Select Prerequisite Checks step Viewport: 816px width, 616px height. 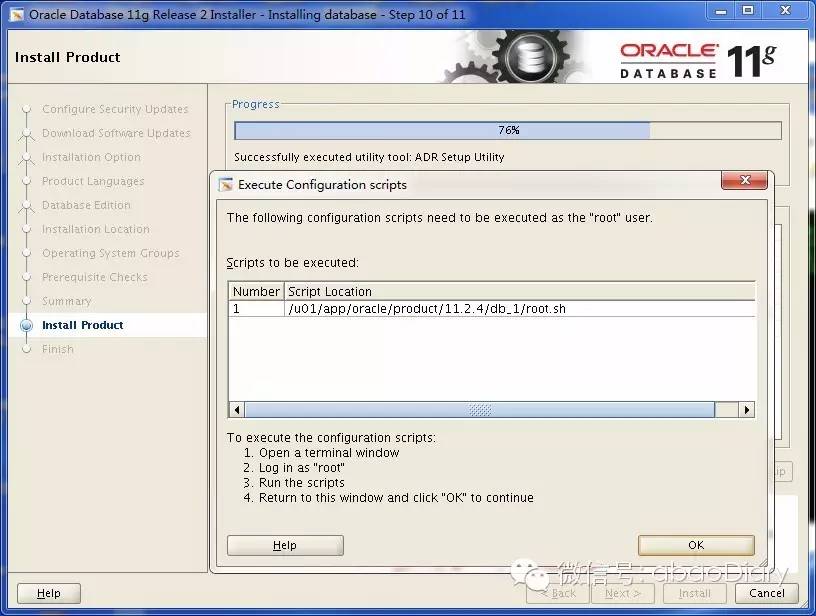pyautogui.click(x=95, y=277)
